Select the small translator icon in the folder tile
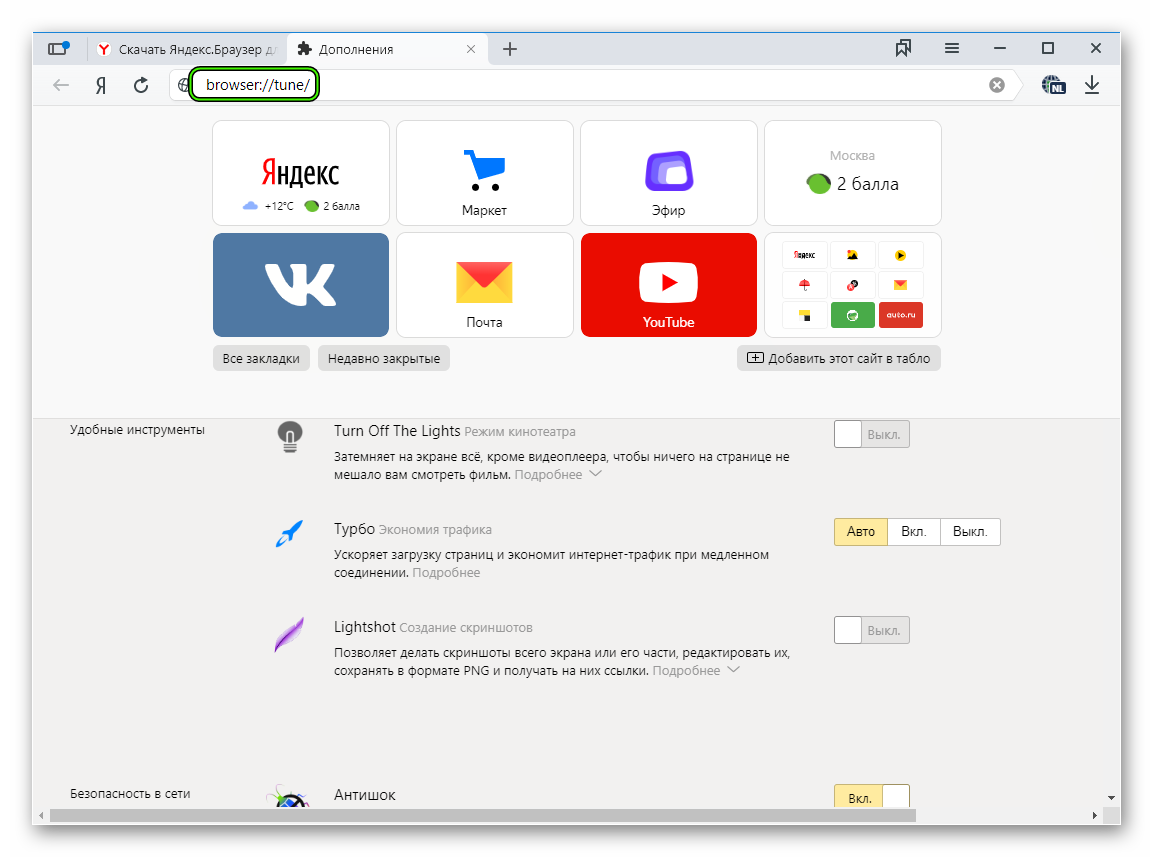The image size is (1153, 857). pos(852,285)
